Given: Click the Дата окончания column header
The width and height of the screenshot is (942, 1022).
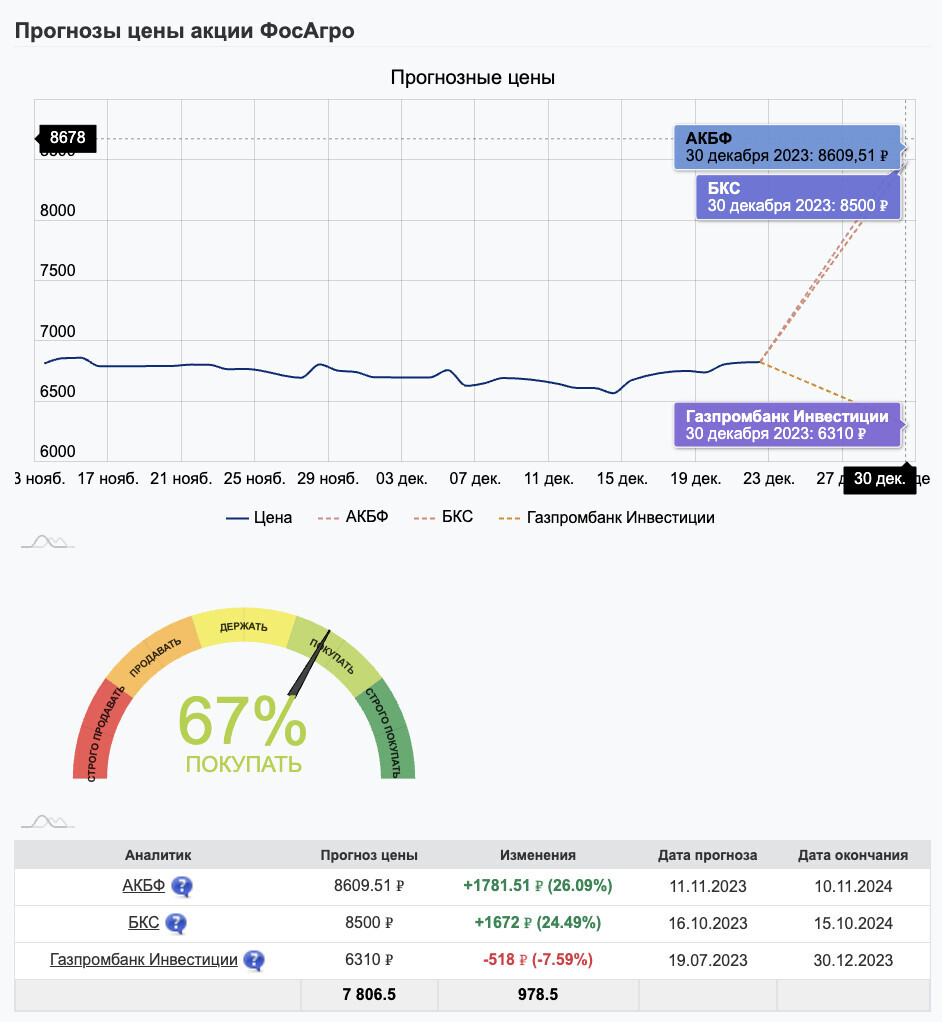Looking at the screenshot, I should point(853,855).
